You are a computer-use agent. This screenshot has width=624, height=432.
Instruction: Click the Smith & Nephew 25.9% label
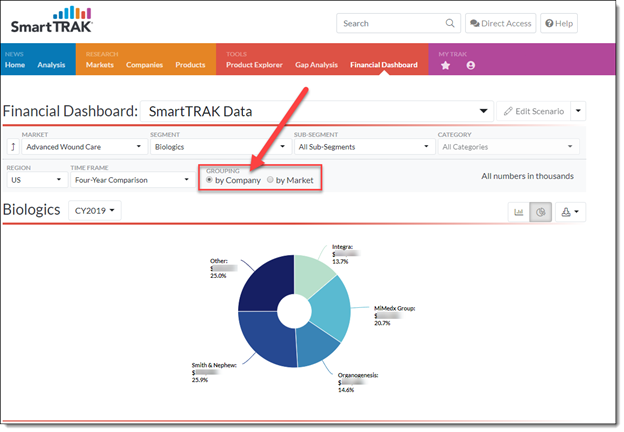[x=214, y=372]
